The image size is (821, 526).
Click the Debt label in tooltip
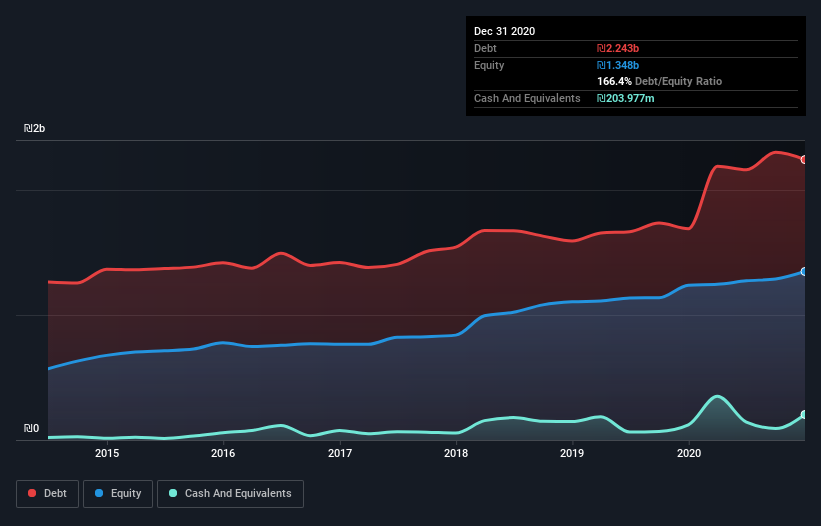tap(485, 48)
